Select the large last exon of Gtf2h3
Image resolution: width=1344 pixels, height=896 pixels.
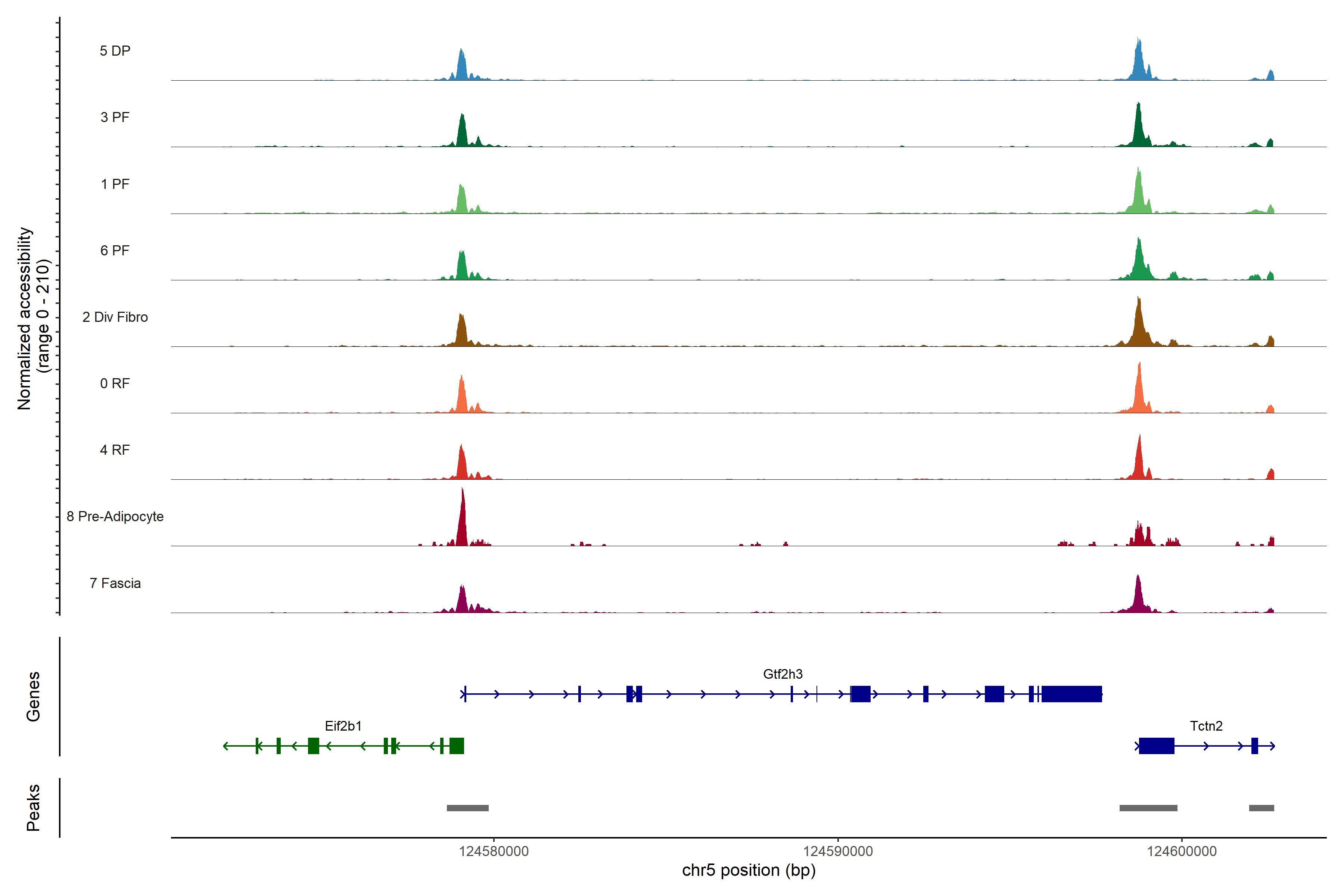(1071, 694)
